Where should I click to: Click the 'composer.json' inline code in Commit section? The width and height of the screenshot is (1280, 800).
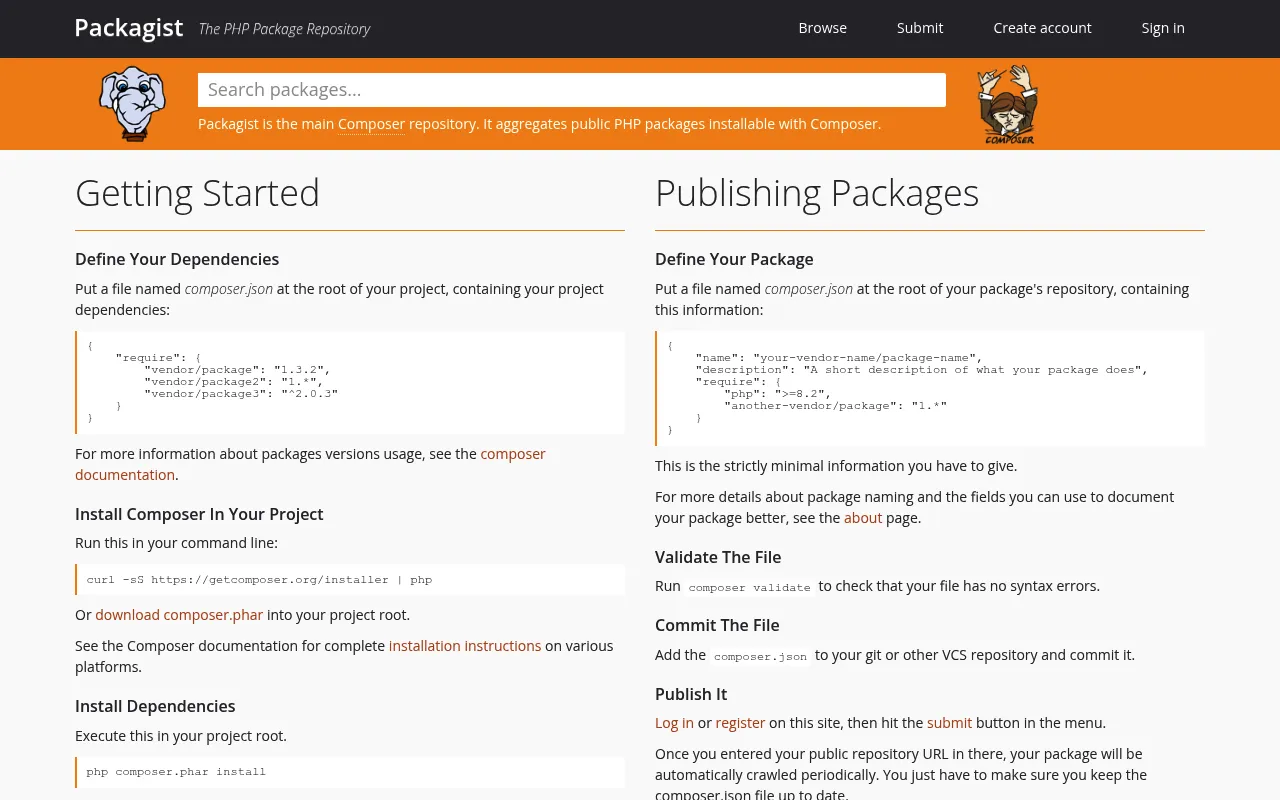tap(761, 656)
